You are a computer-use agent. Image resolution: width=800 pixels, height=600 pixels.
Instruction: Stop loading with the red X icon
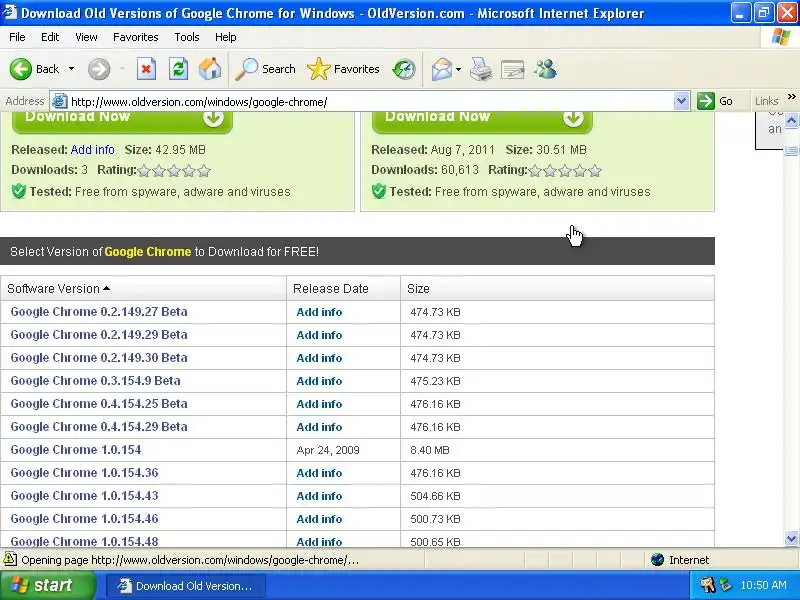[146, 69]
